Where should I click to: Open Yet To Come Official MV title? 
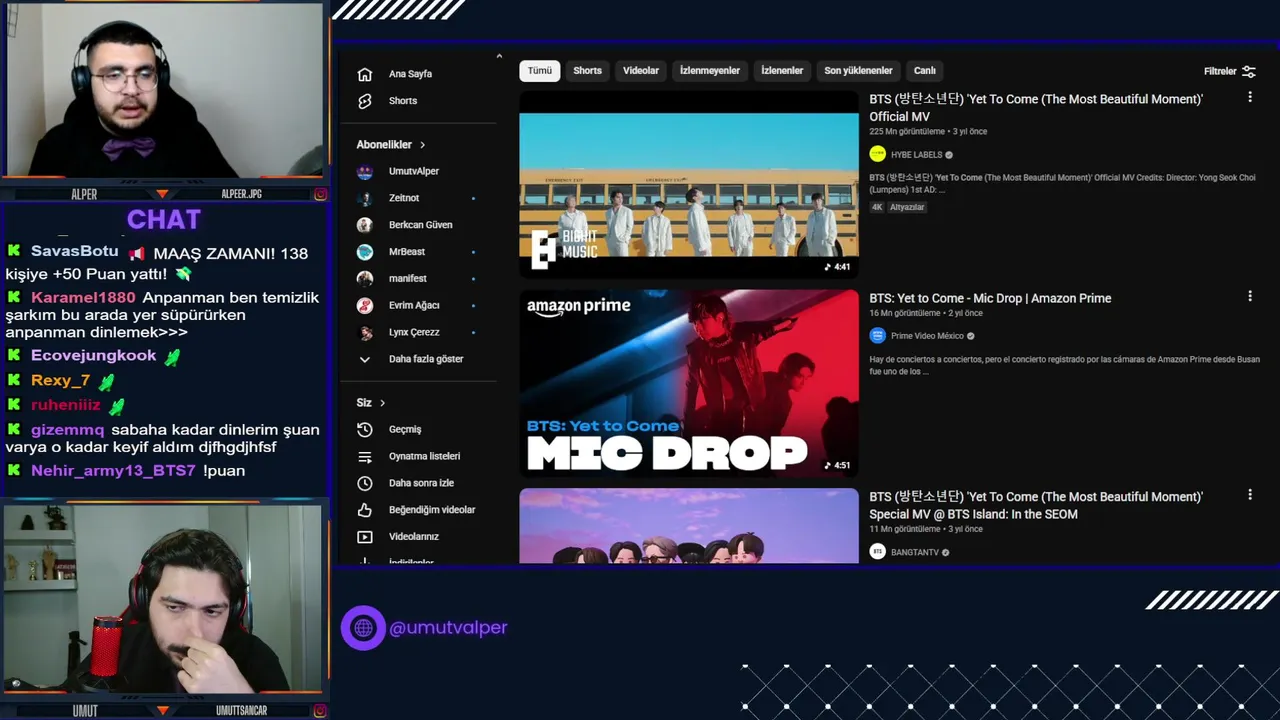1036,108
